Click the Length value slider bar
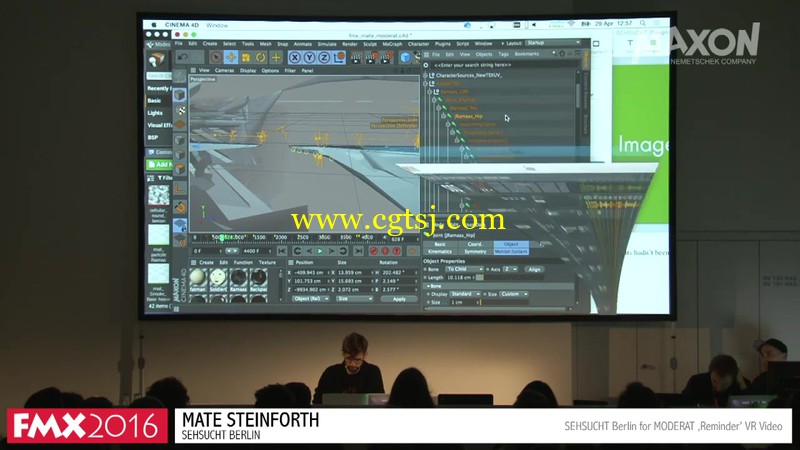 click(509, 278)
